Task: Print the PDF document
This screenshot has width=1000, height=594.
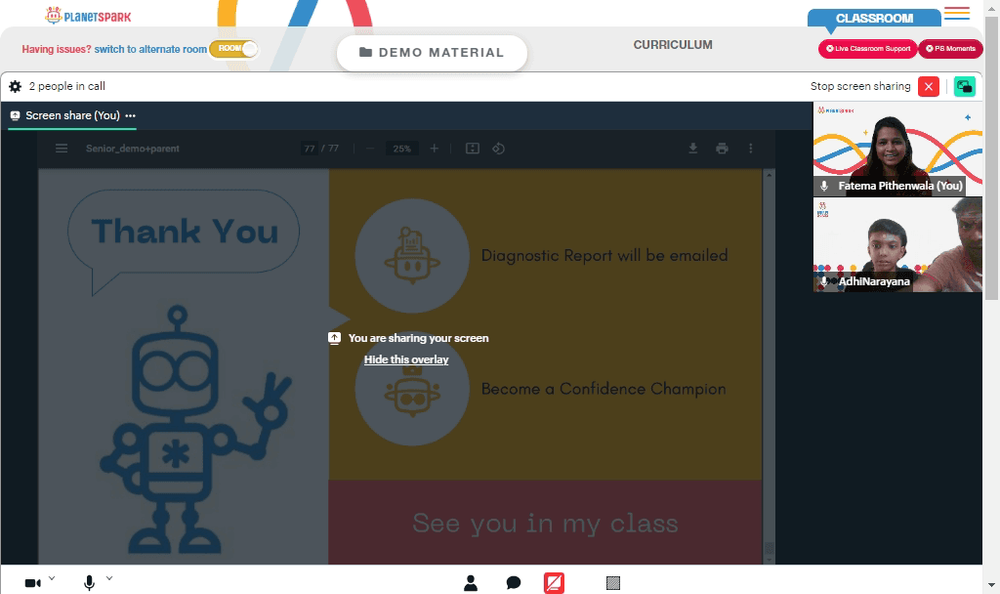Action: click(722, 149)
